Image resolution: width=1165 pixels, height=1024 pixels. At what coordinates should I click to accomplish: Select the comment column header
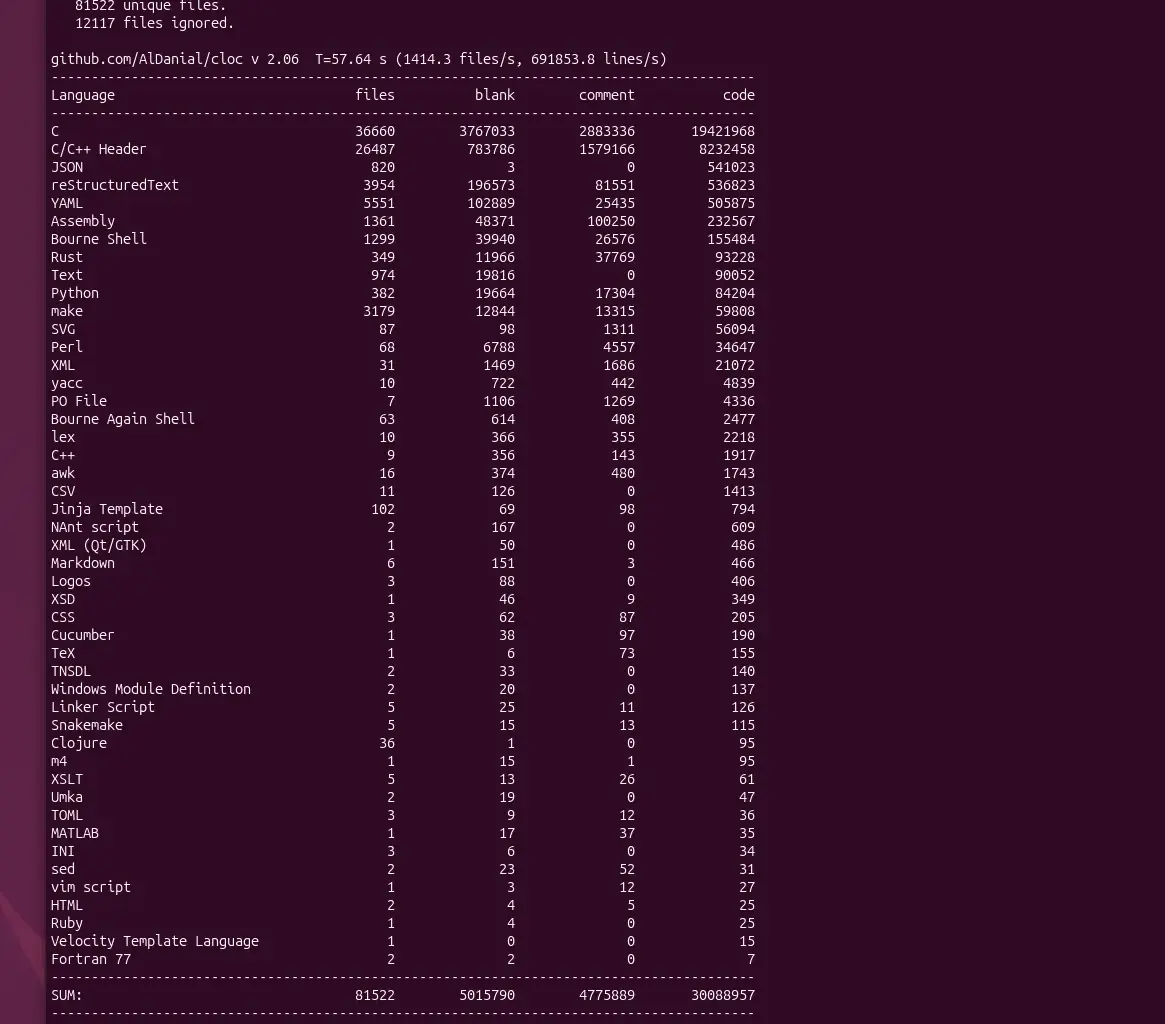(607, 95)
